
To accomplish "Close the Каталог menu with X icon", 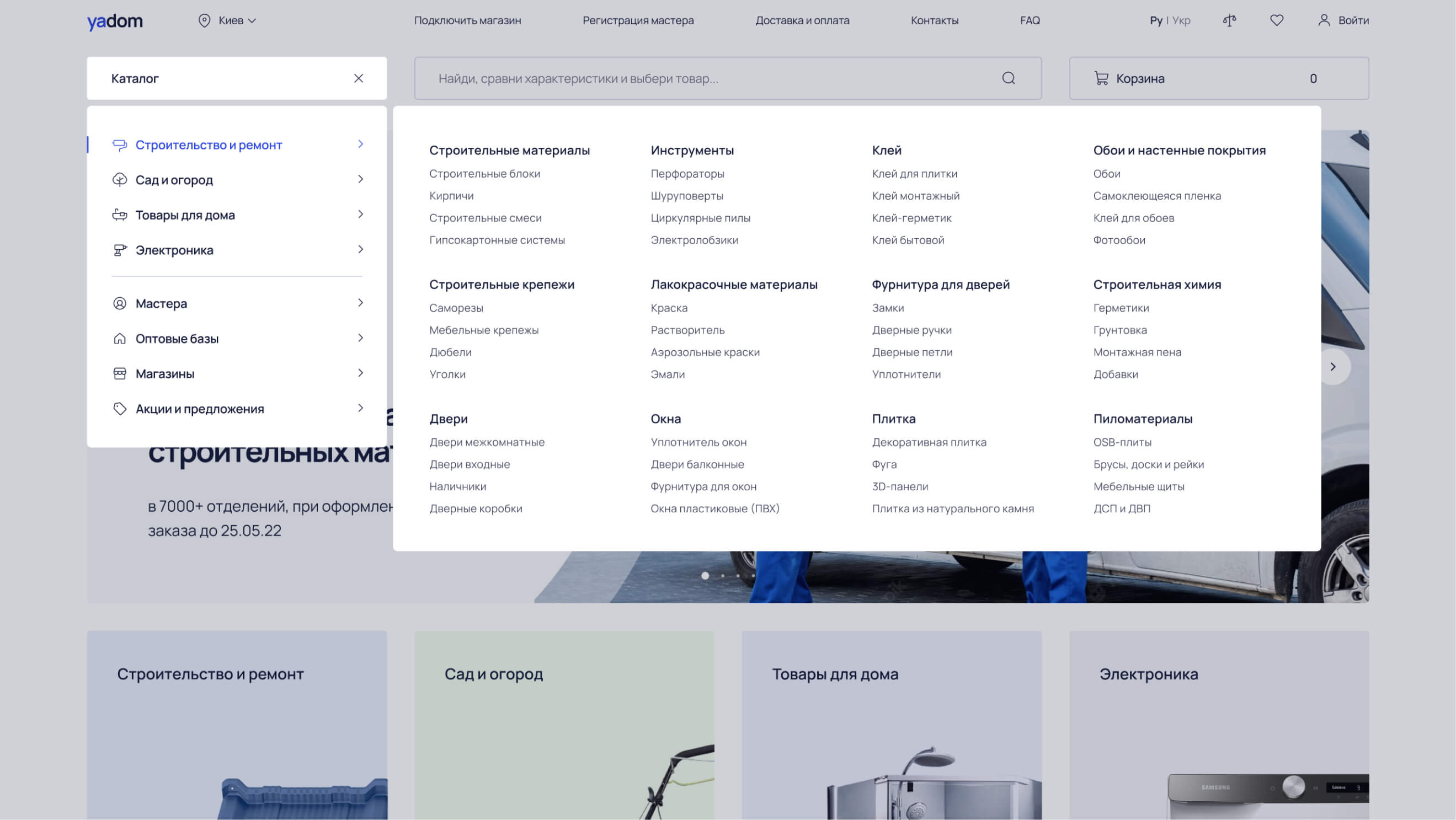I will (359, 78).
